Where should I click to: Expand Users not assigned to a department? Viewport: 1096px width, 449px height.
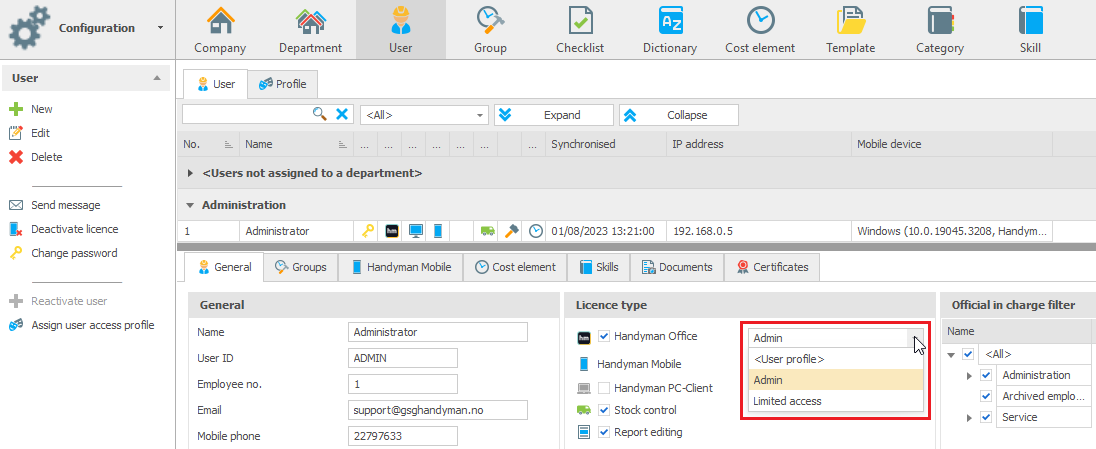(191, 172)
